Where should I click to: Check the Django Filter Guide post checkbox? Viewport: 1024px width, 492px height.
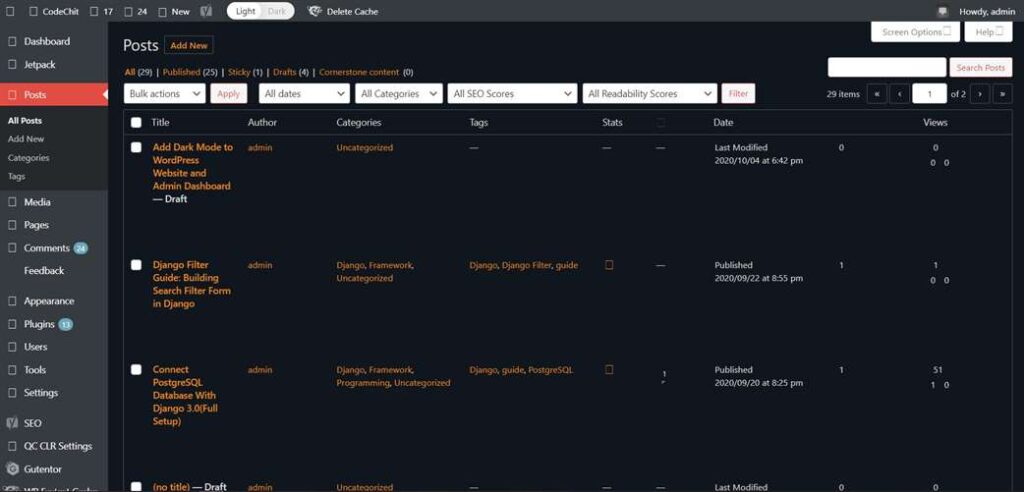click(136, 265)
